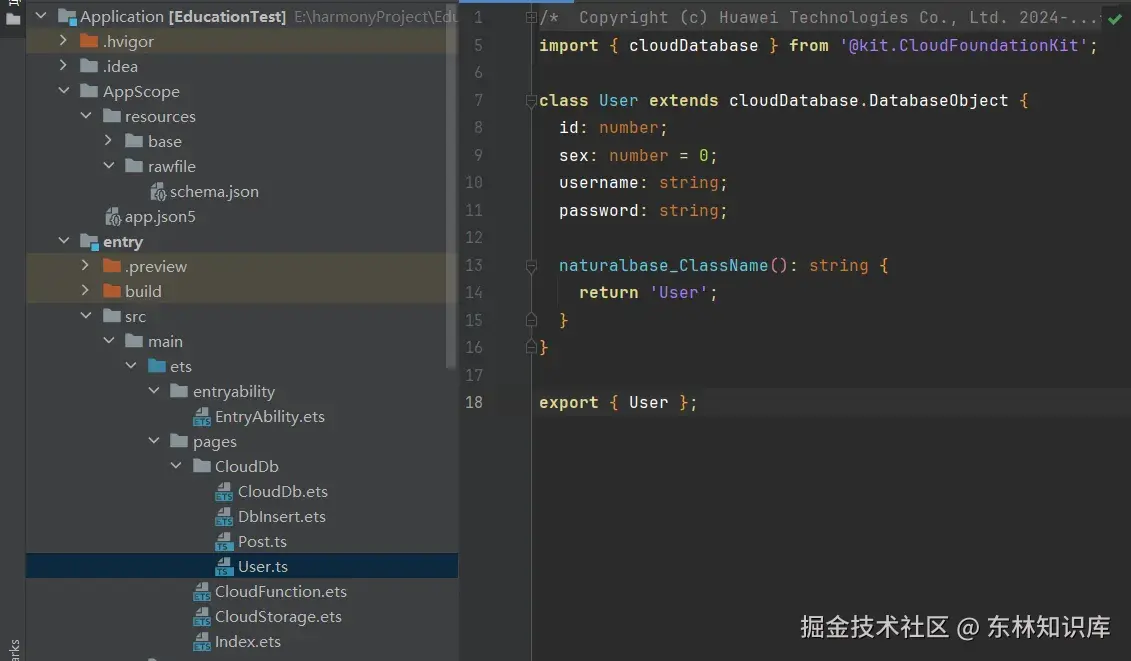
Task: Collapse the main folder arrow
Action: pos(108,341)
